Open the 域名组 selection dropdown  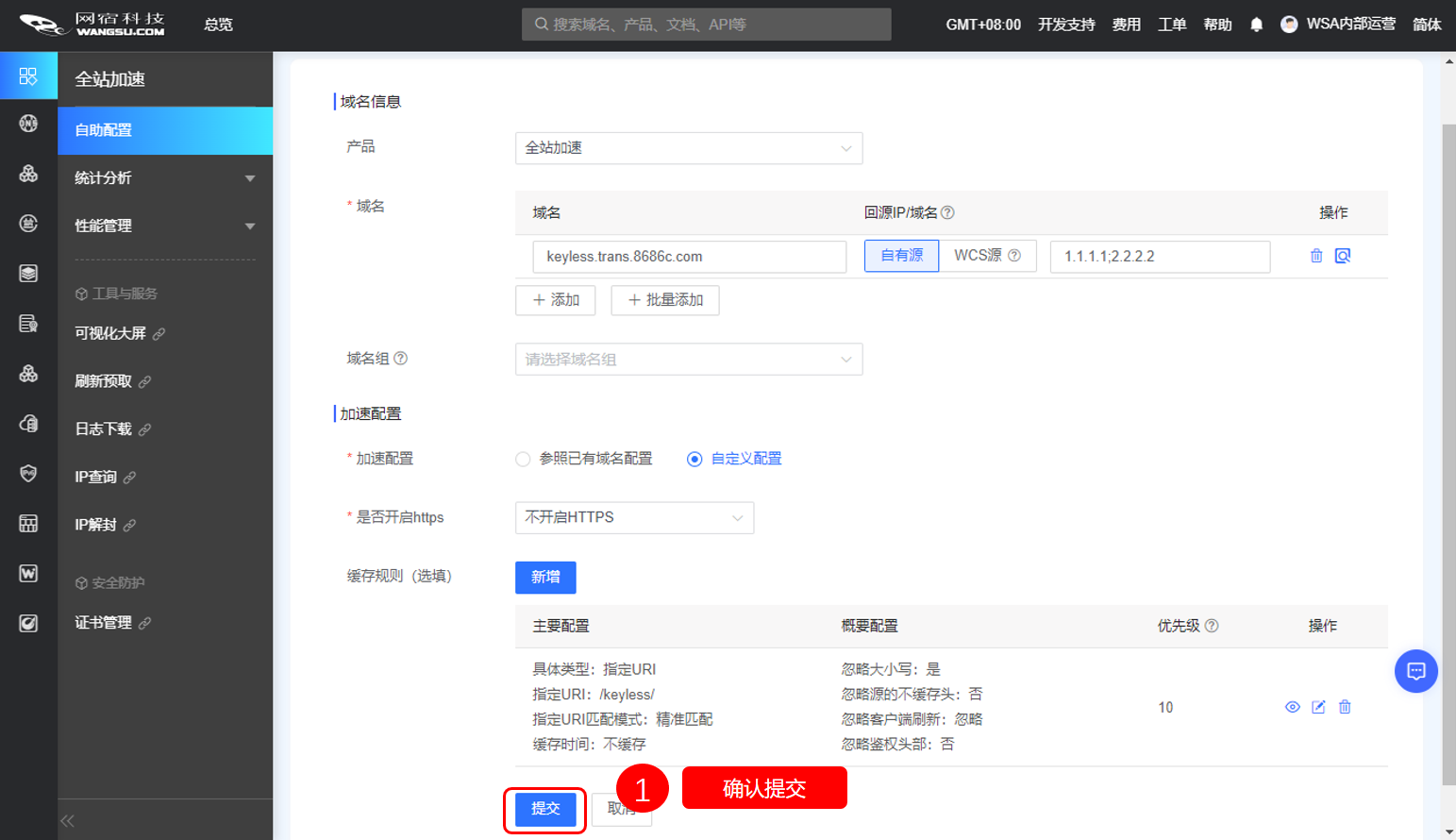click(689, 360)
